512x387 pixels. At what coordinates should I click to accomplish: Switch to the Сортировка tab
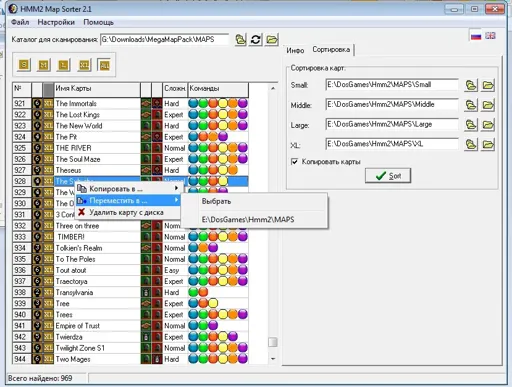tap(331, 50)
